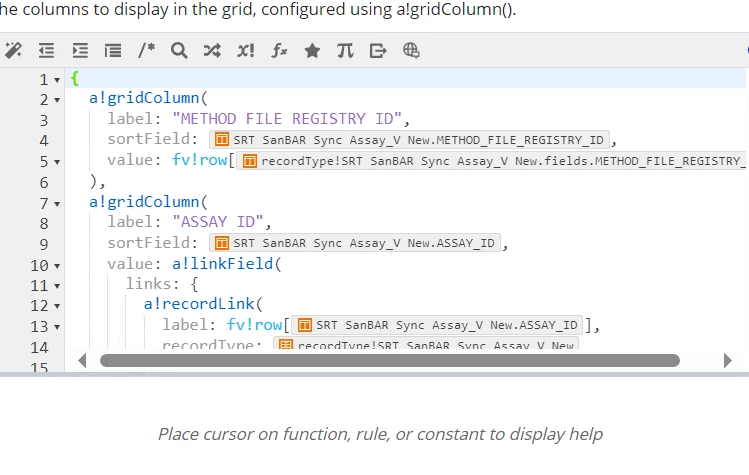
Task: Collapse the links fold at line 11
Action: [57, 286]
